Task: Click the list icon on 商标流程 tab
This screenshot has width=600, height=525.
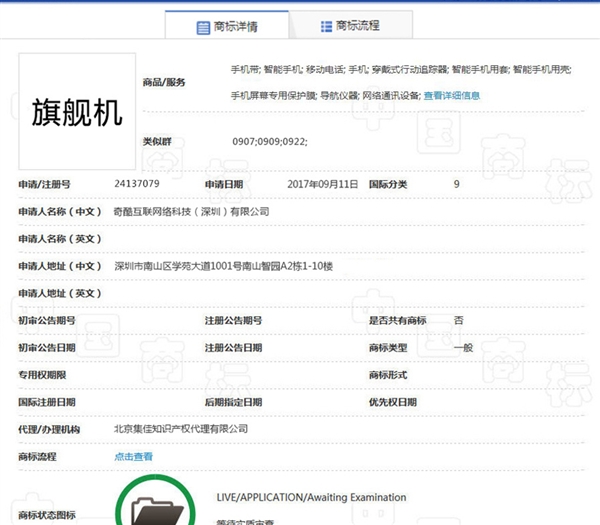Action: [x=325, y=26]
